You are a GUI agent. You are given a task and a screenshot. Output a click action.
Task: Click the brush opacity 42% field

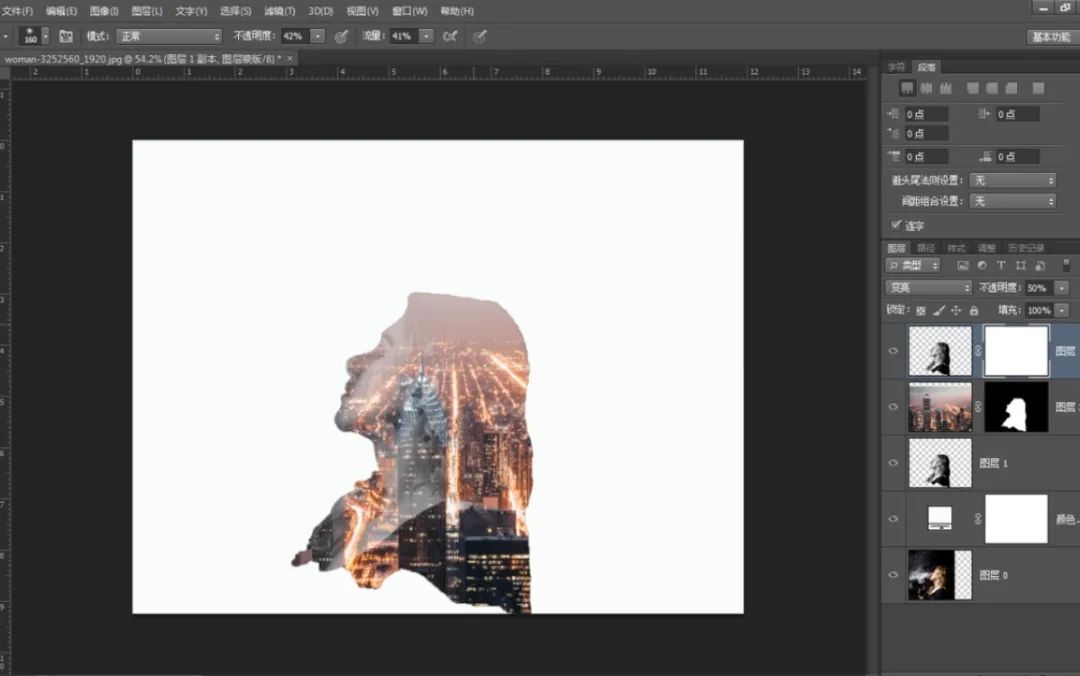(x=295, y=36)
